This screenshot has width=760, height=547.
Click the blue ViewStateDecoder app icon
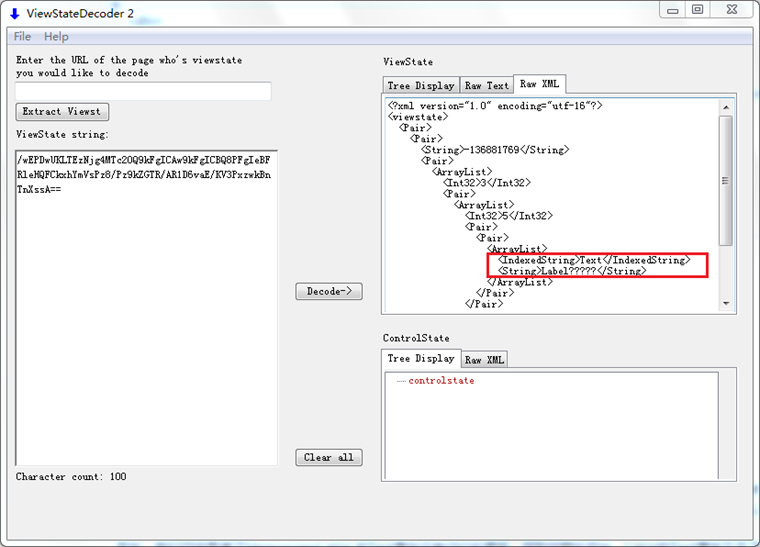pos(15,14)
